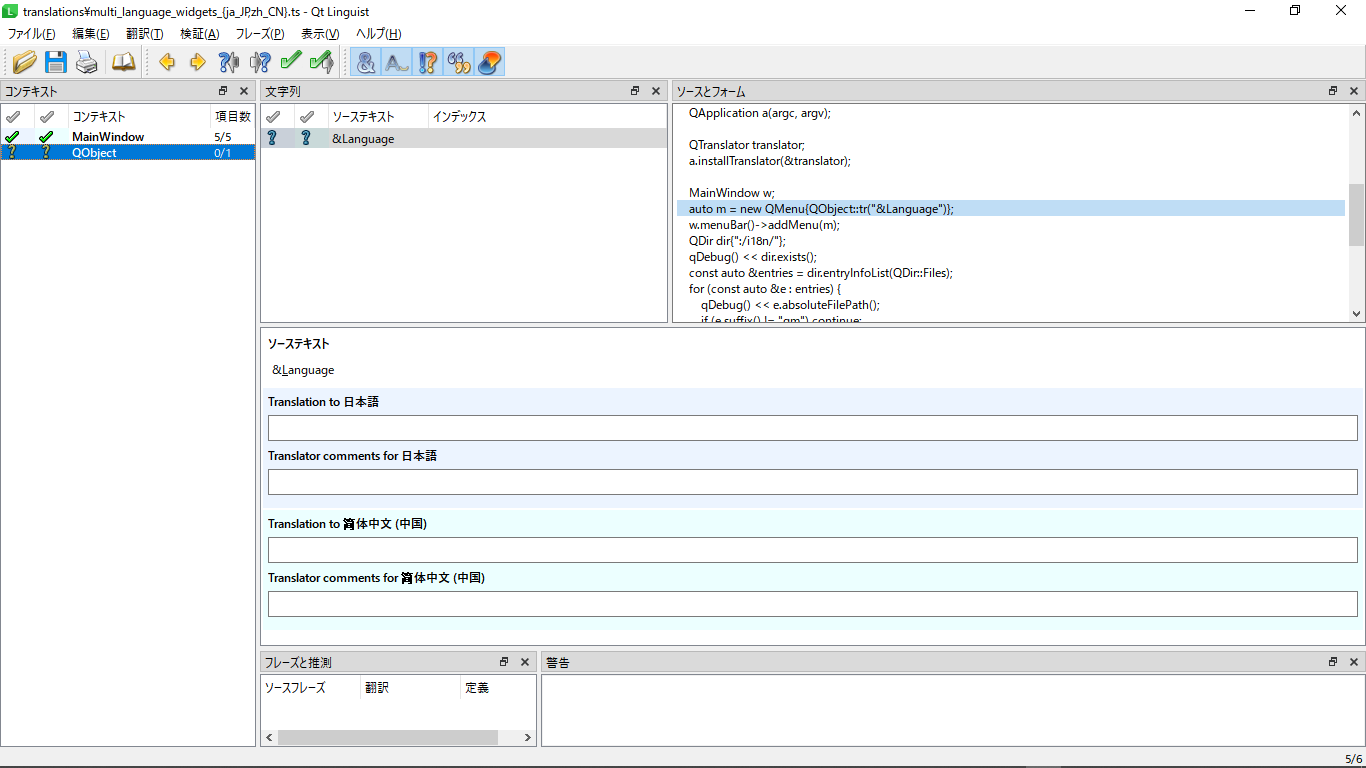Click the インデックス column header
1366x768 pixels.
(547, 116)
